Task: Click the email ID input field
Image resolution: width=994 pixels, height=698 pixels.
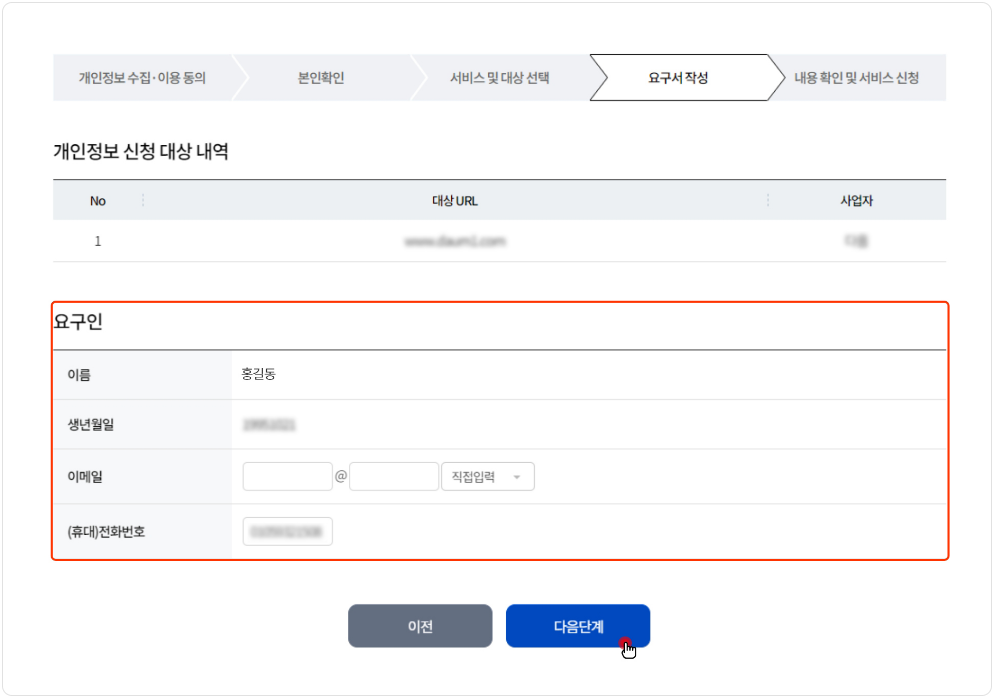Action: coord(287,476)
